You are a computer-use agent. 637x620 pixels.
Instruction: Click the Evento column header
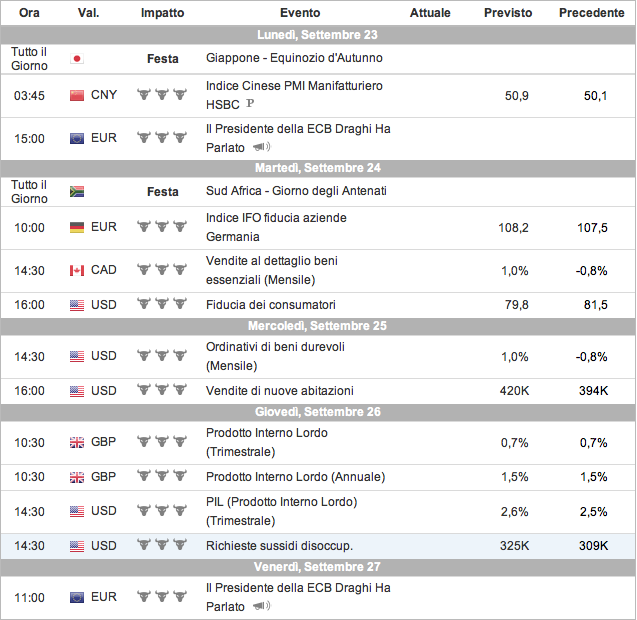click(300, 13)
